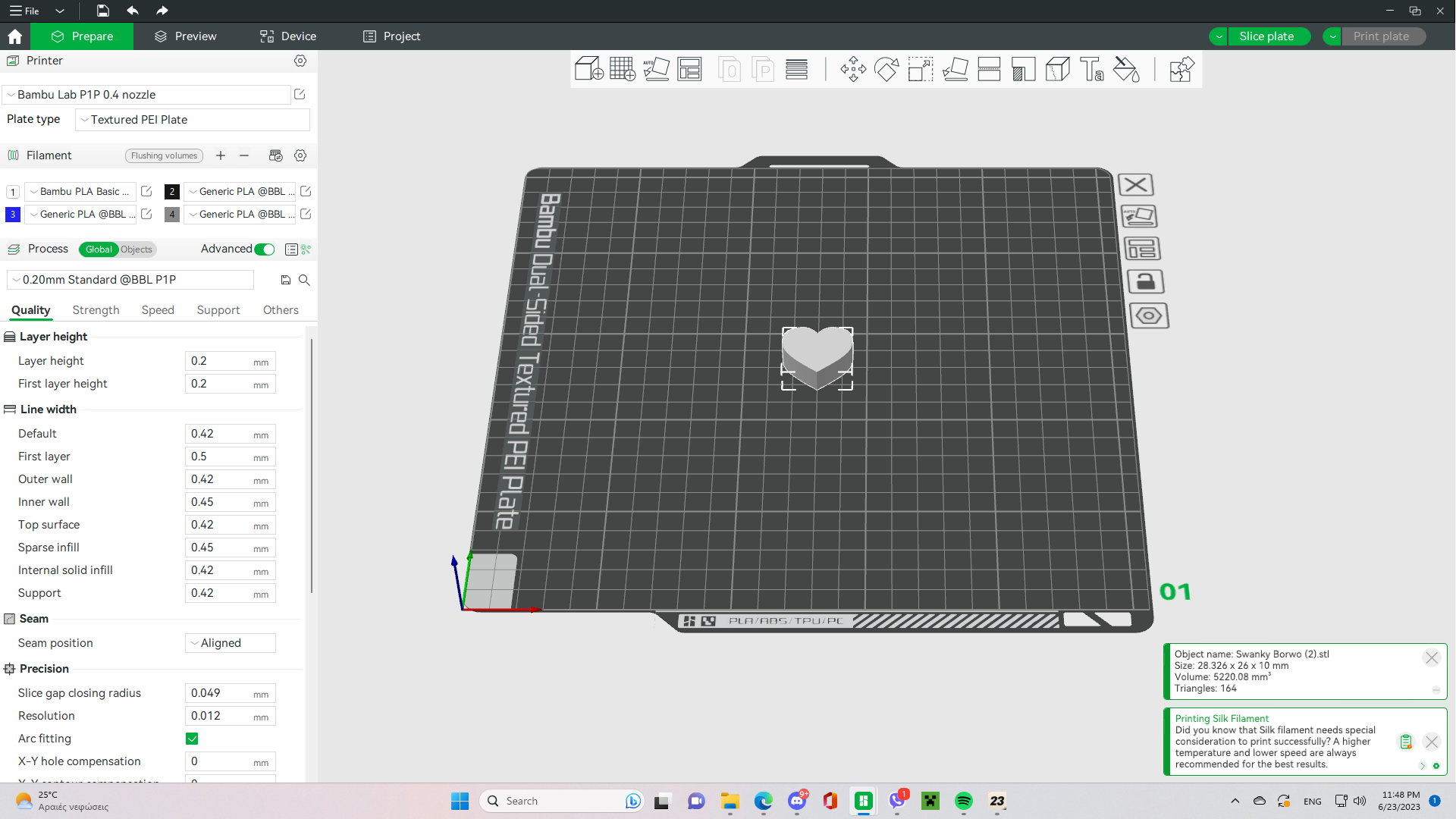
Task: Switch process scope to Global
Action: [99, 249]
